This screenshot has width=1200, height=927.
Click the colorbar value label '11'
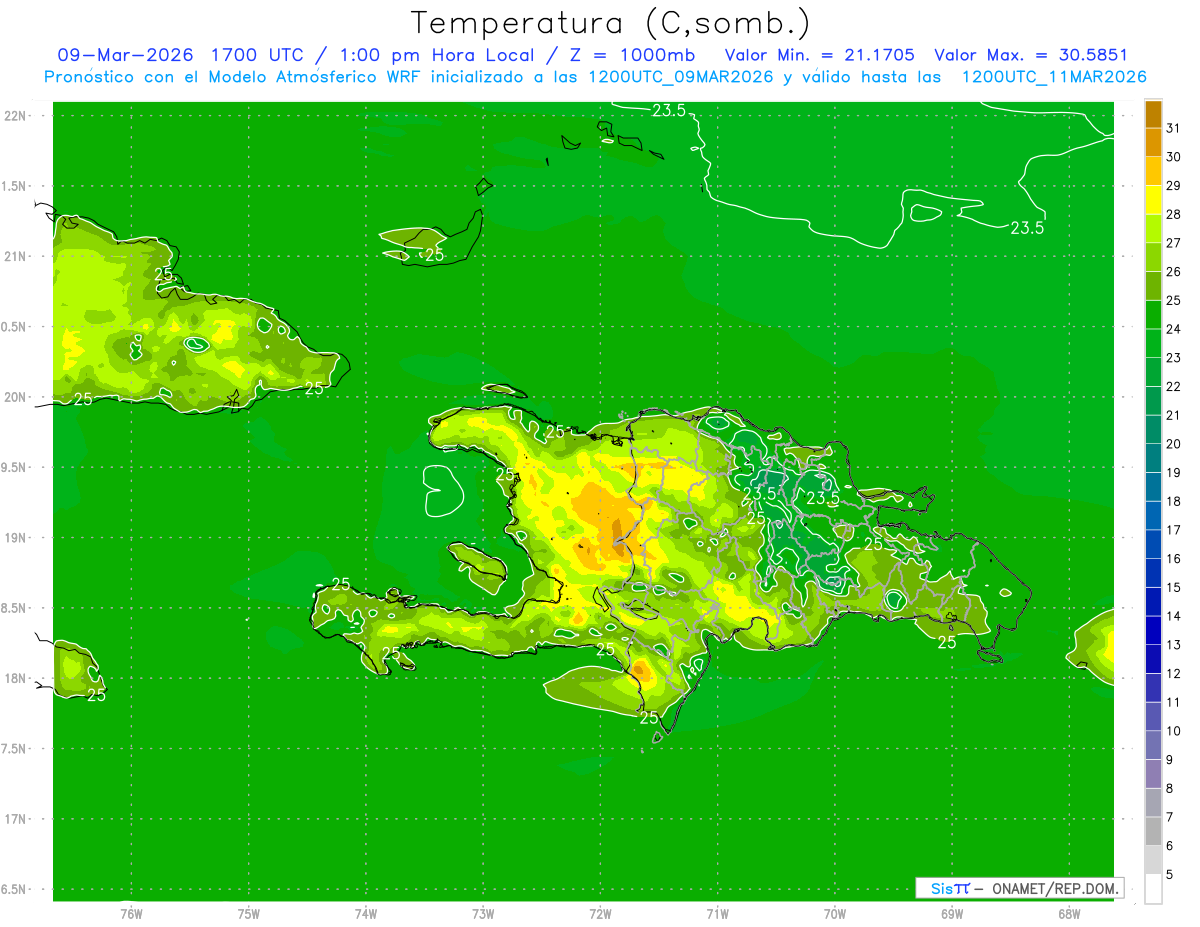(1174, 703)
